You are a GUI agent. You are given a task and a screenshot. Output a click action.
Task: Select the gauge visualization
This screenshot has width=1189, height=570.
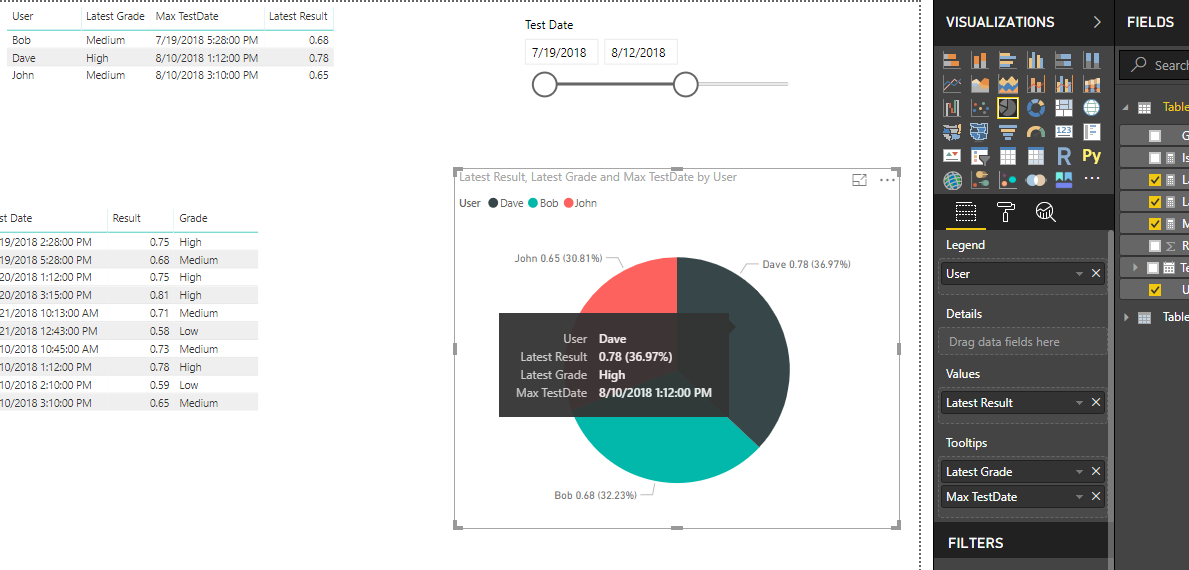point(1036,133)
